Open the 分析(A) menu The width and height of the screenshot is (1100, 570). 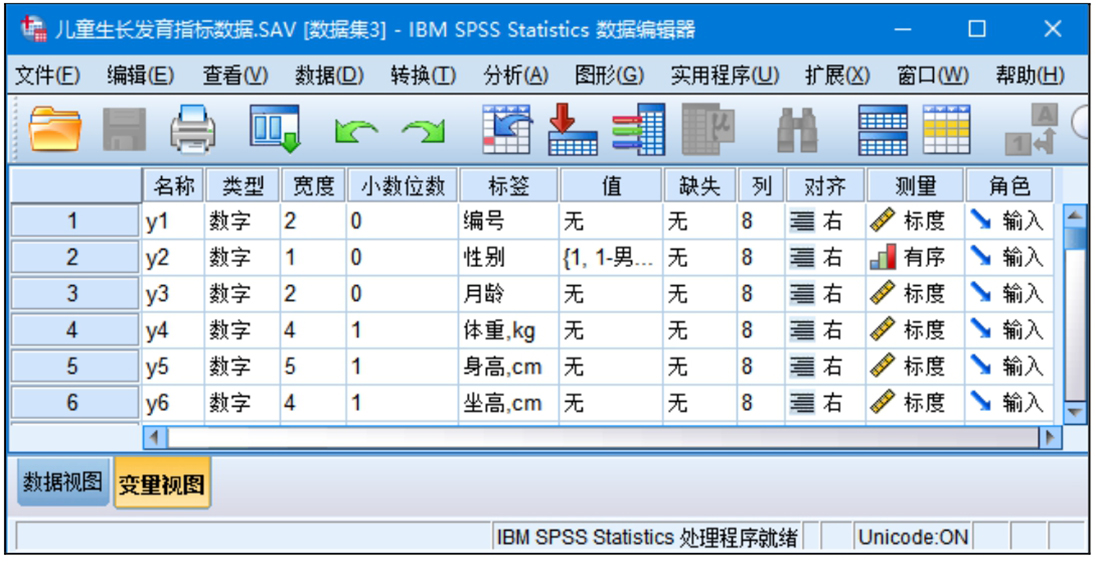tap(515, 75)
